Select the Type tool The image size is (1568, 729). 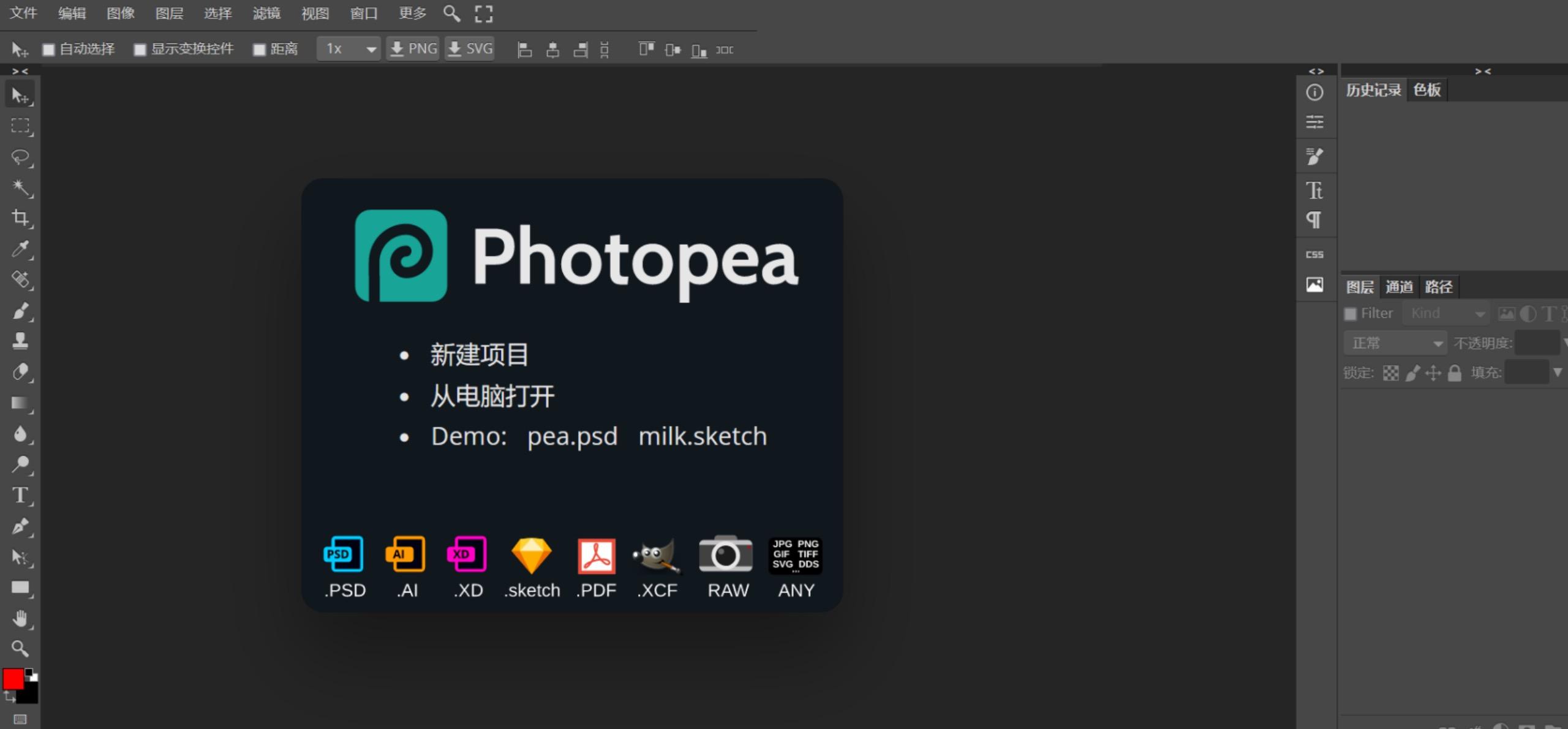click(x=20, y=495)
